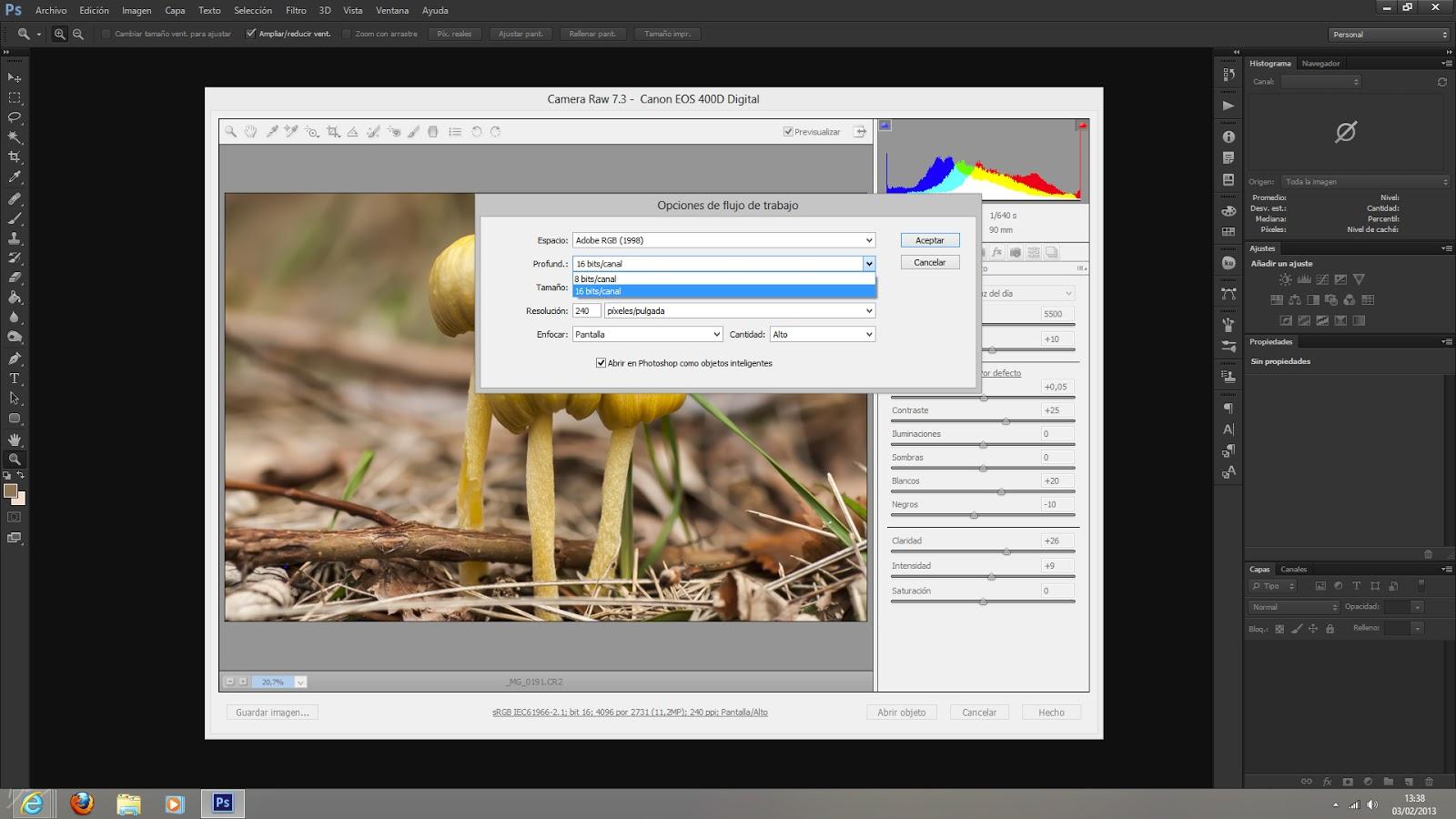
Task: Select the Straighten tool in Camera Raw
Action: click(353, 132)
